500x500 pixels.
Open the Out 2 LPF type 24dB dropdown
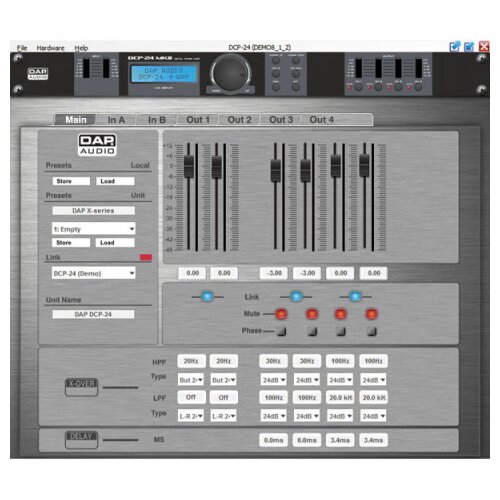(x=307, y=416)
